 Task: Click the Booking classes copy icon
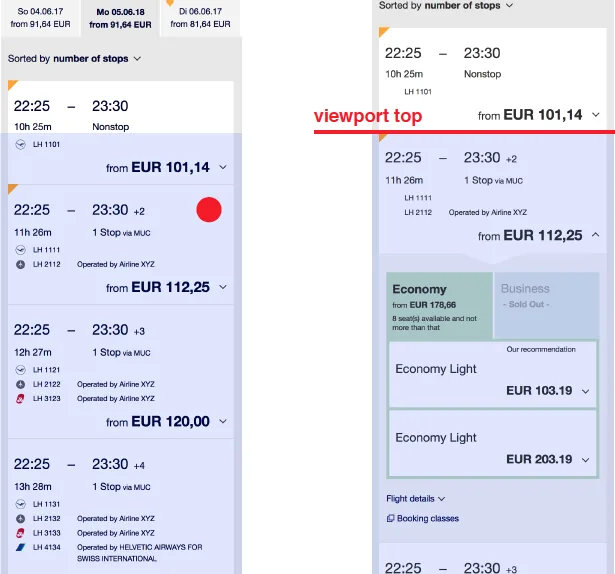tap(390, 518)
